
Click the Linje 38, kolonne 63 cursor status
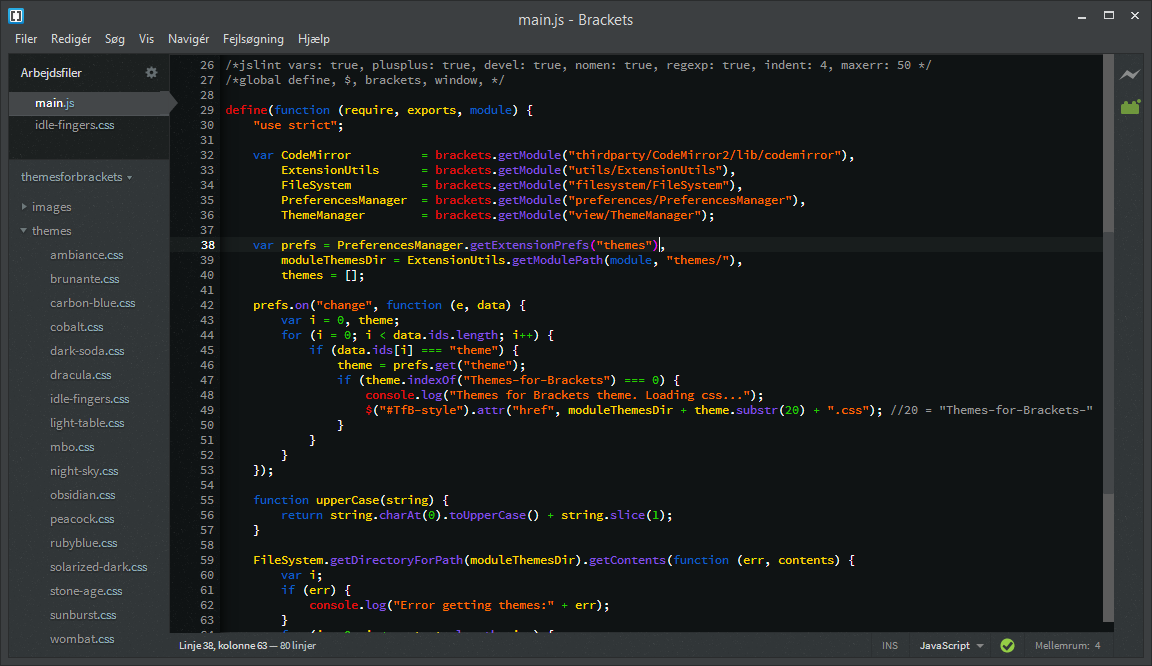(x=223, y=645)
